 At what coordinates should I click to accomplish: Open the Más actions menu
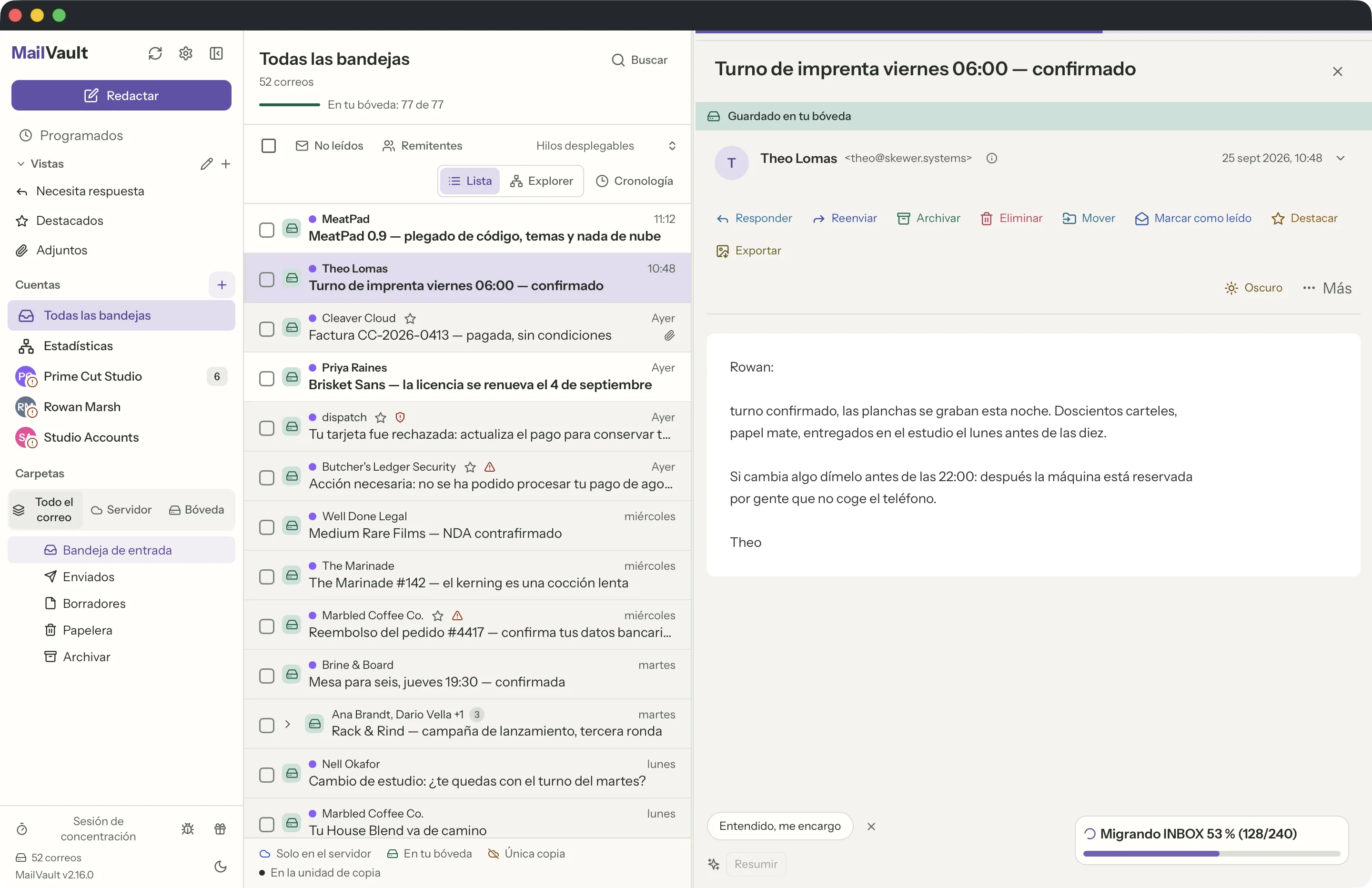(x=1327, y=288)
